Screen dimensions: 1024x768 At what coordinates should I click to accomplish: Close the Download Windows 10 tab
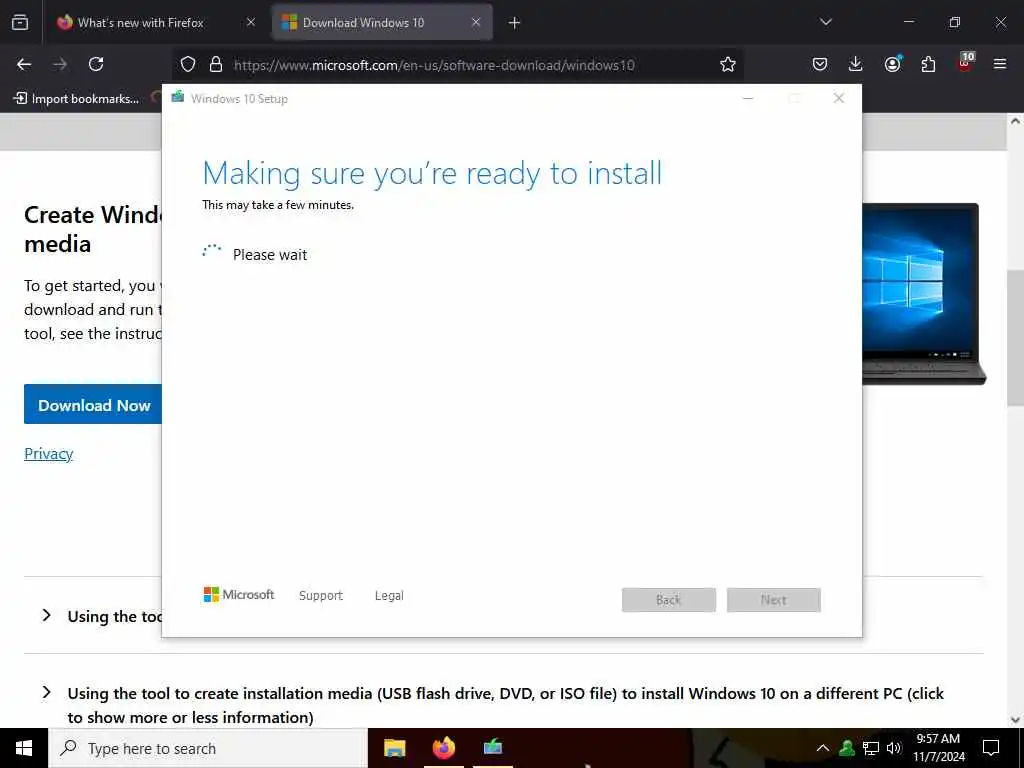476,22
